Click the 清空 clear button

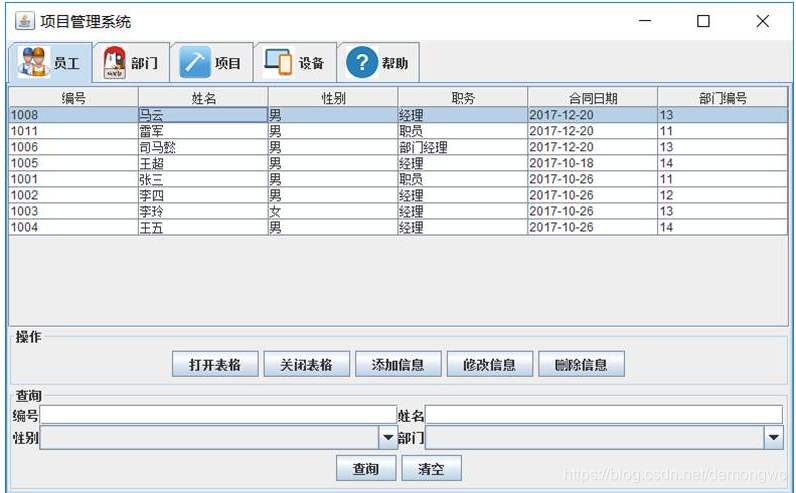(x=432, y=468)
